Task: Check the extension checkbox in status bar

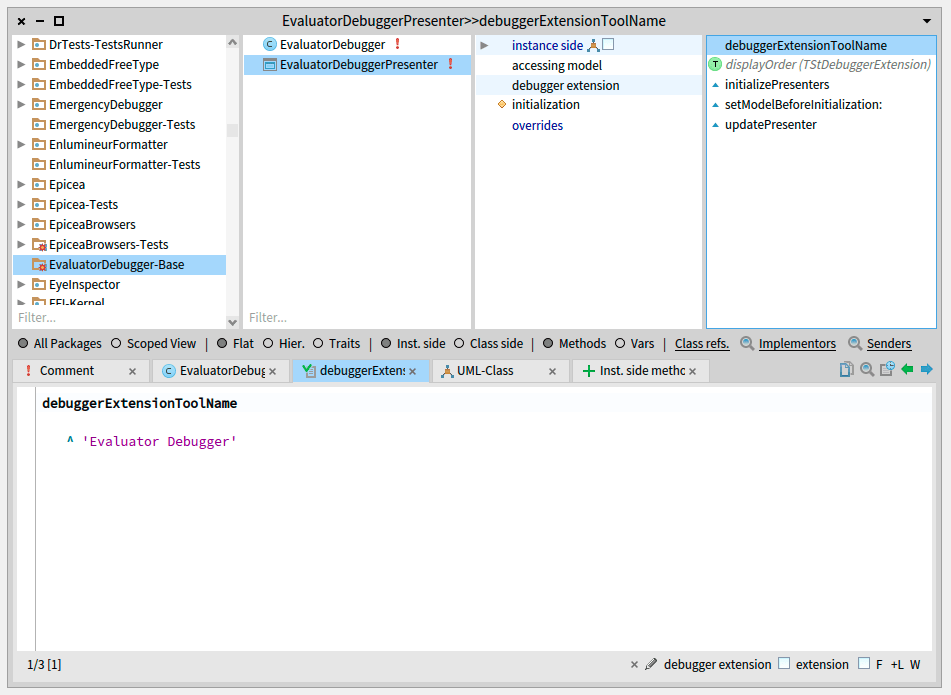Action: click(784, 664)
